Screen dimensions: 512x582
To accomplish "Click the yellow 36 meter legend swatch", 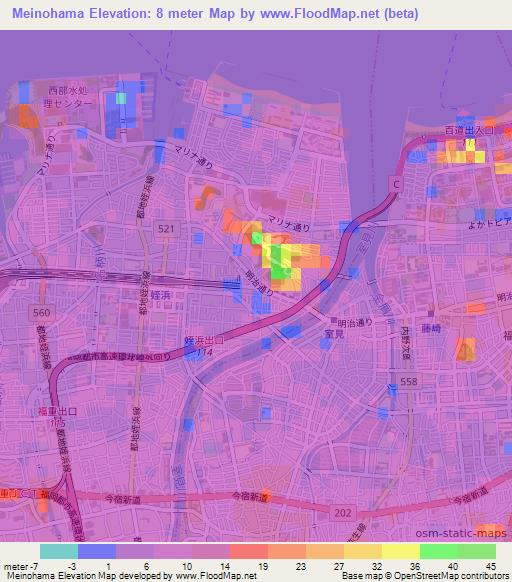I will 401,551.
